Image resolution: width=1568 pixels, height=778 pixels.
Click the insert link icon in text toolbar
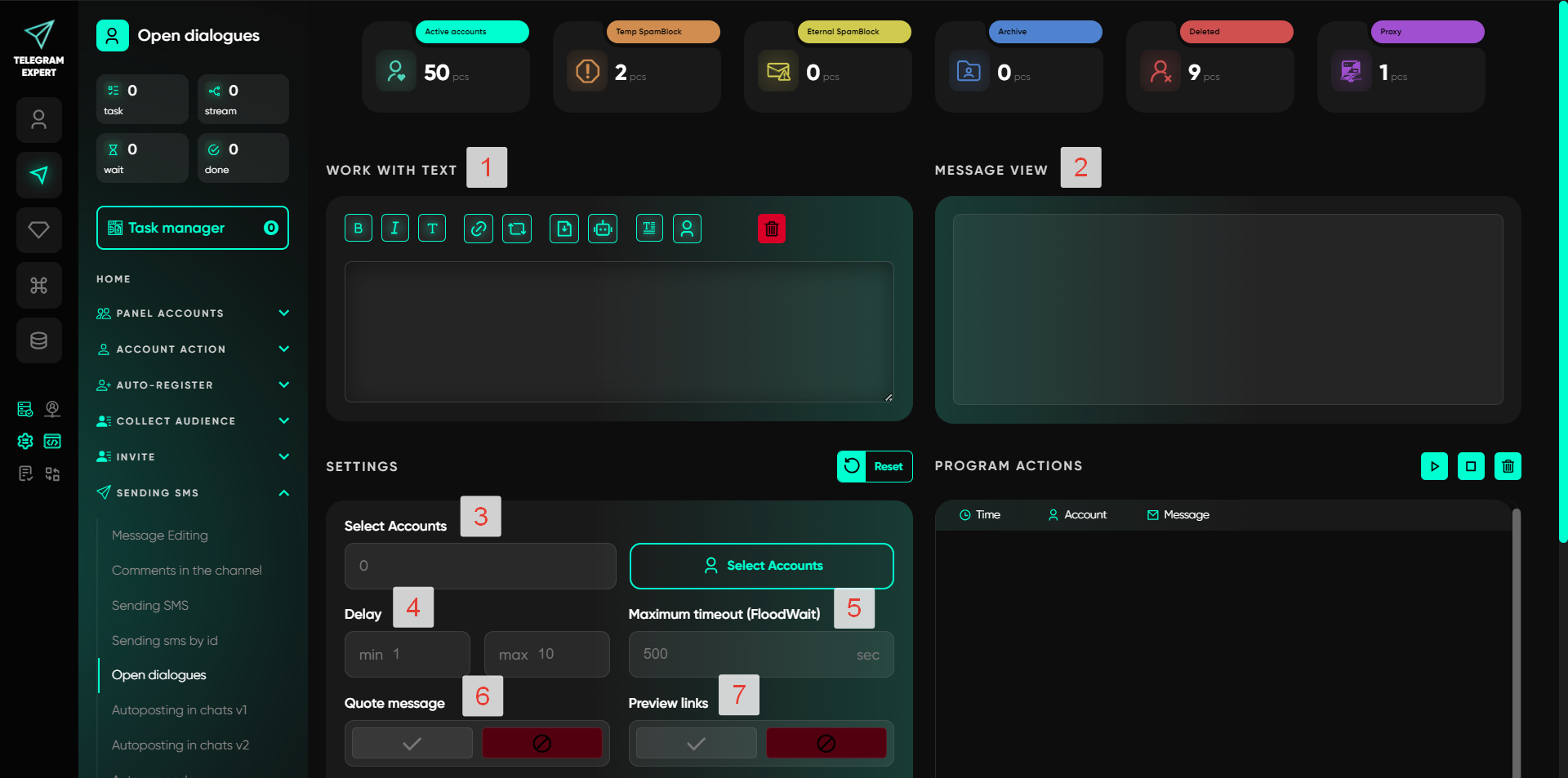[479, 229]
